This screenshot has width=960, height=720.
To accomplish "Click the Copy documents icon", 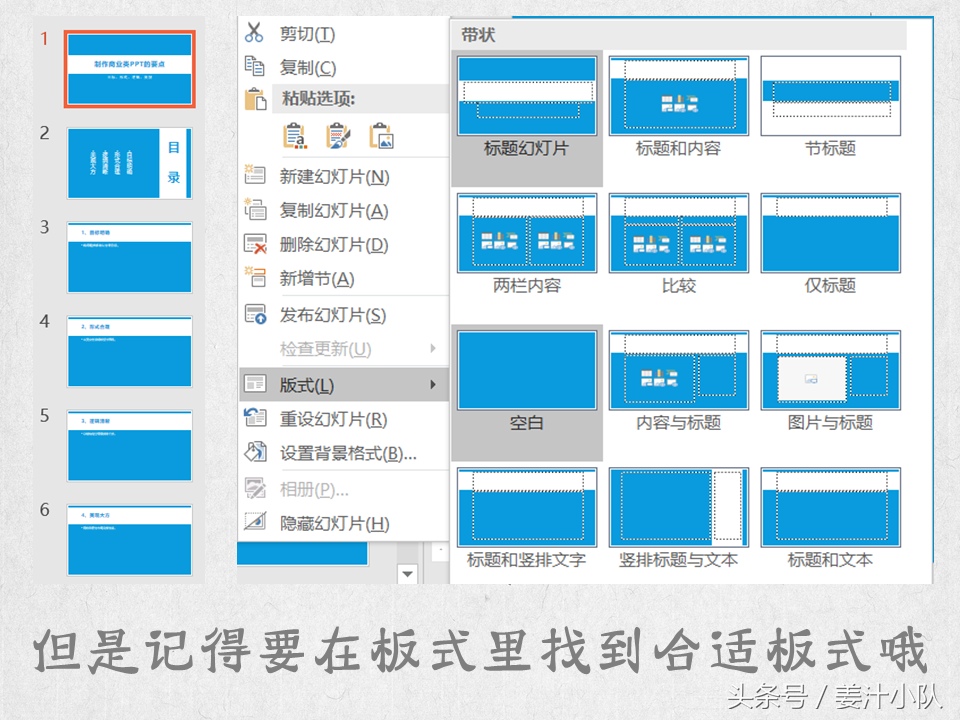I will (x=254, y=66).
